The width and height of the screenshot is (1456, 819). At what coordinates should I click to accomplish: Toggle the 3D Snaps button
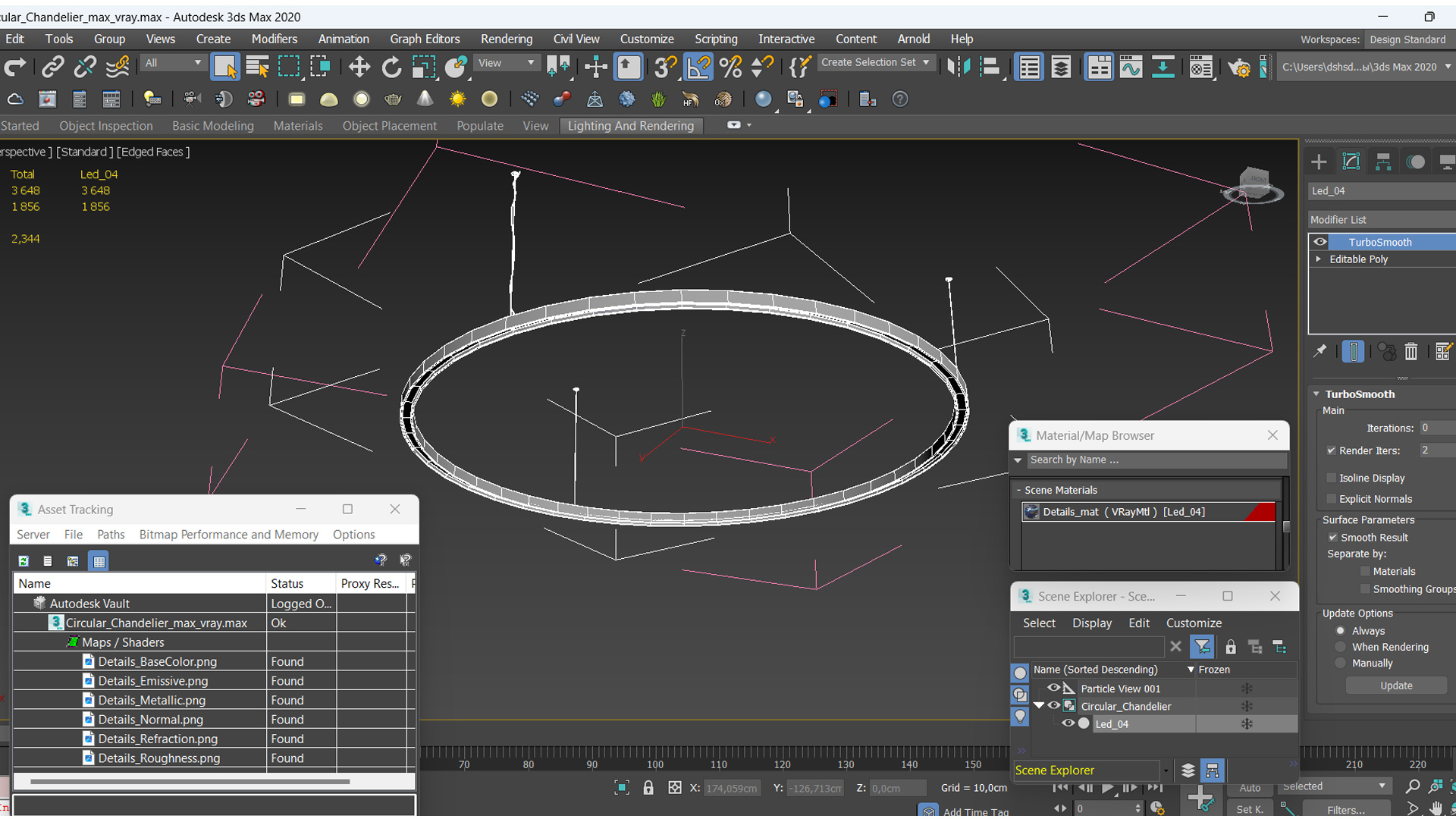point(665,67)
